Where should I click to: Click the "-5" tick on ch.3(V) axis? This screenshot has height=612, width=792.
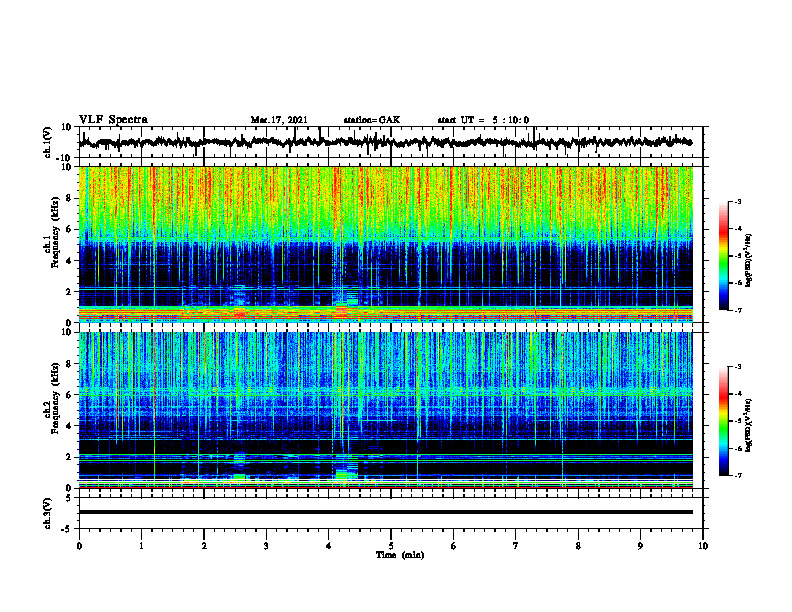coord(68,529)
